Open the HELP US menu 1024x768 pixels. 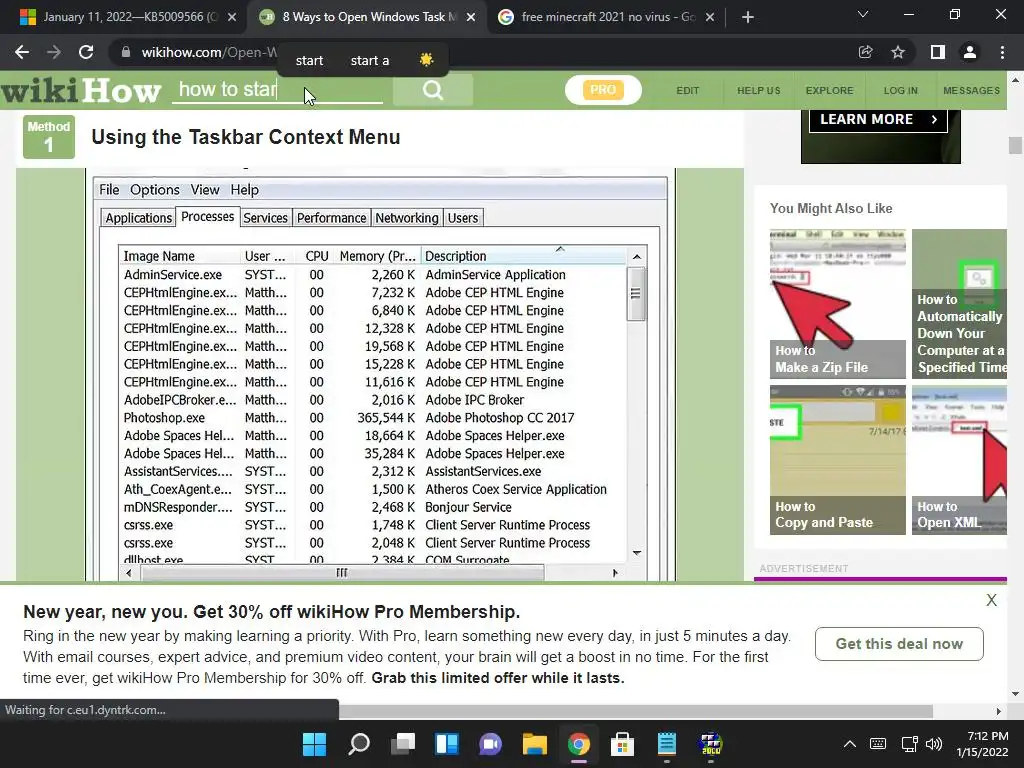coord(759,91)
